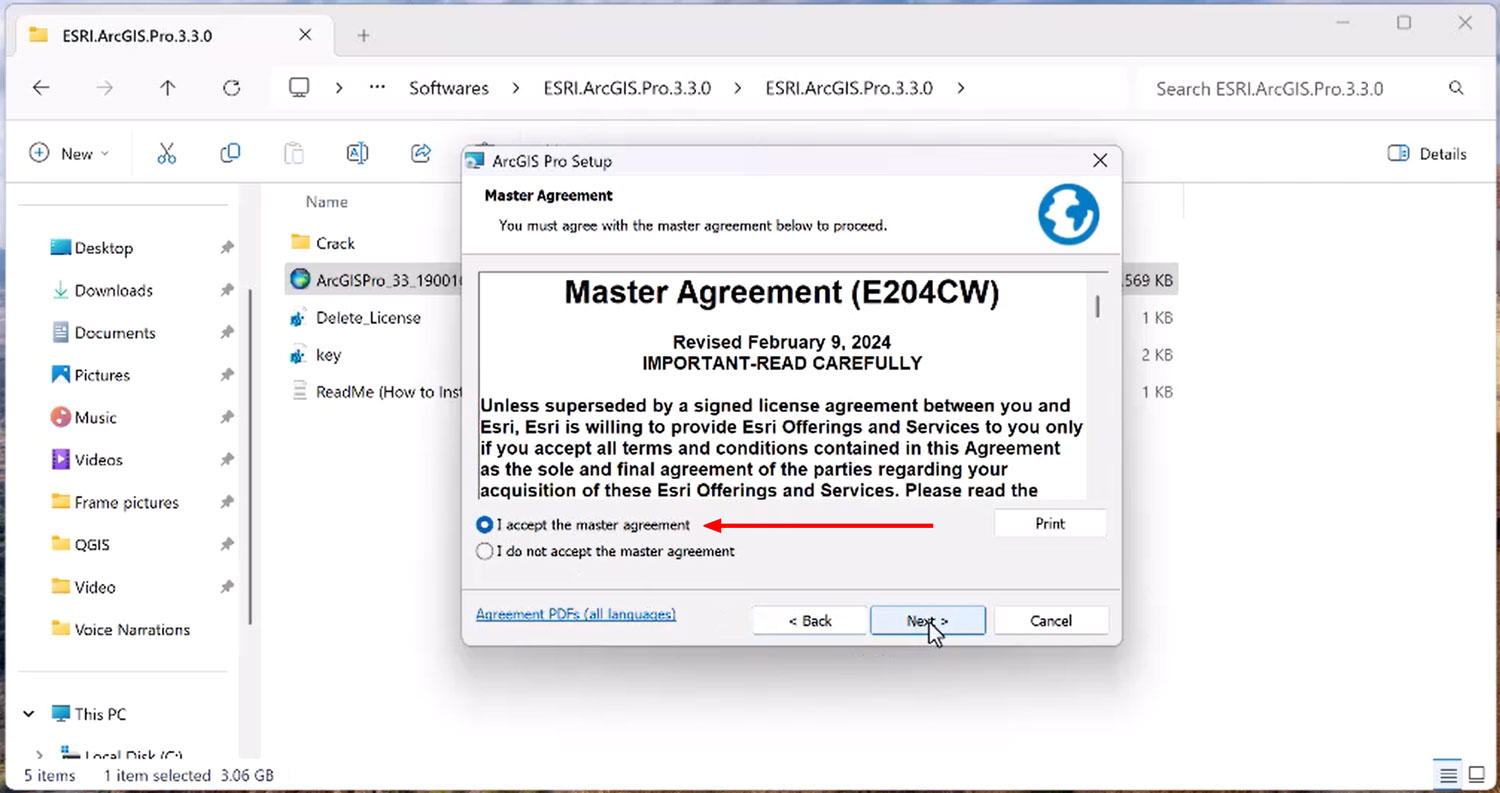Viewport: 1500px width, 793px height.
Task: Navigate back with the Back arrow
Action: coord(41,88)
